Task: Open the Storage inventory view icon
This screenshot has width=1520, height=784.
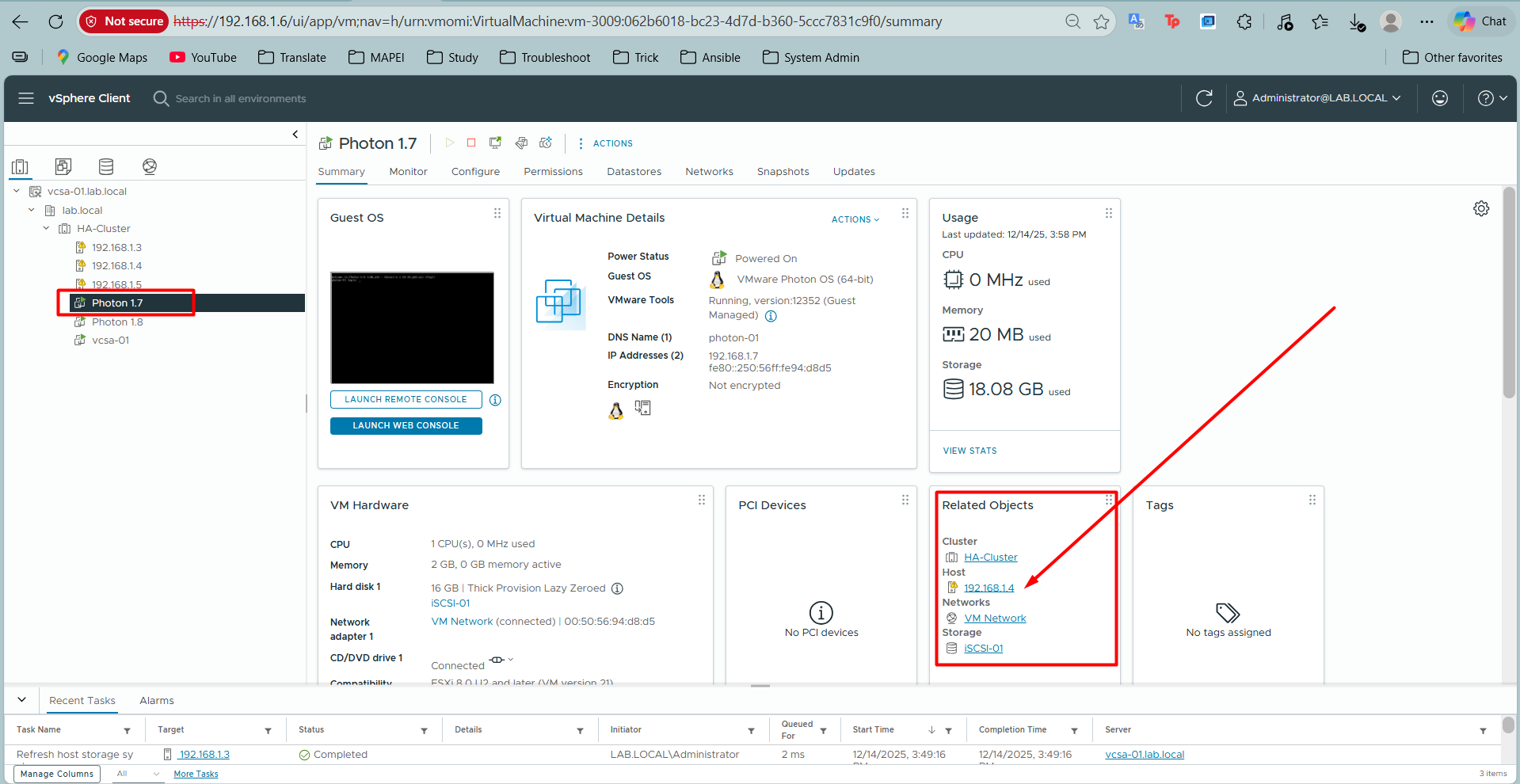Action: point(105,166)
